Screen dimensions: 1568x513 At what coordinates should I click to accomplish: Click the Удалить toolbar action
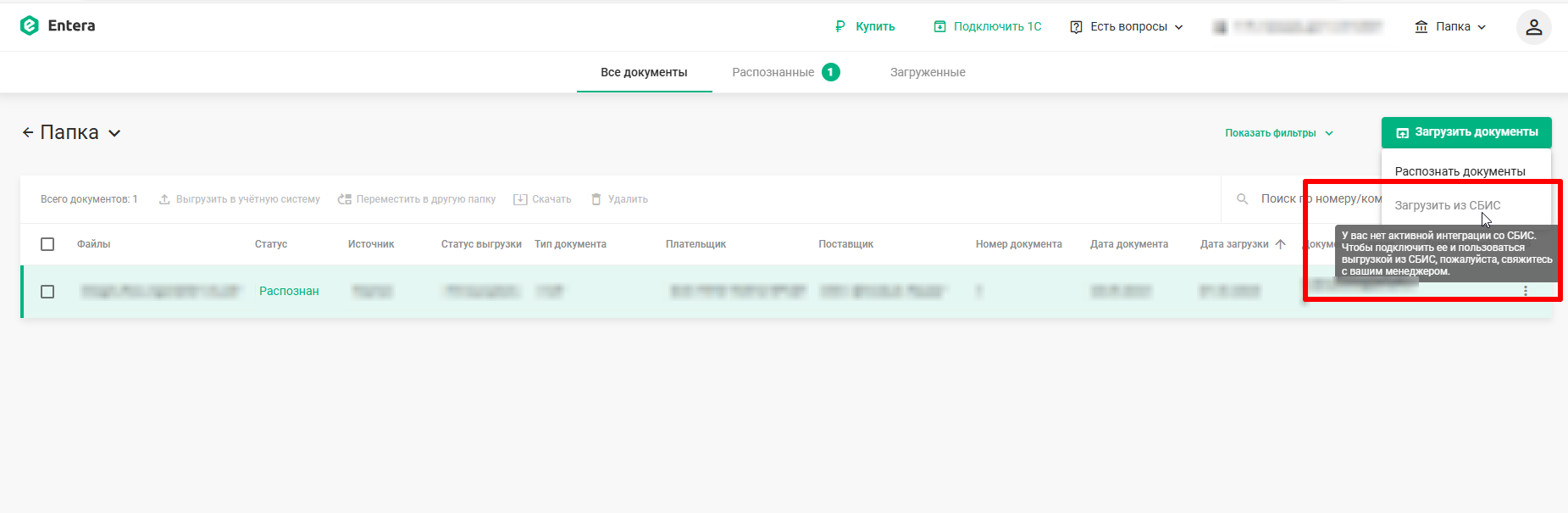(x=619, y=199)
